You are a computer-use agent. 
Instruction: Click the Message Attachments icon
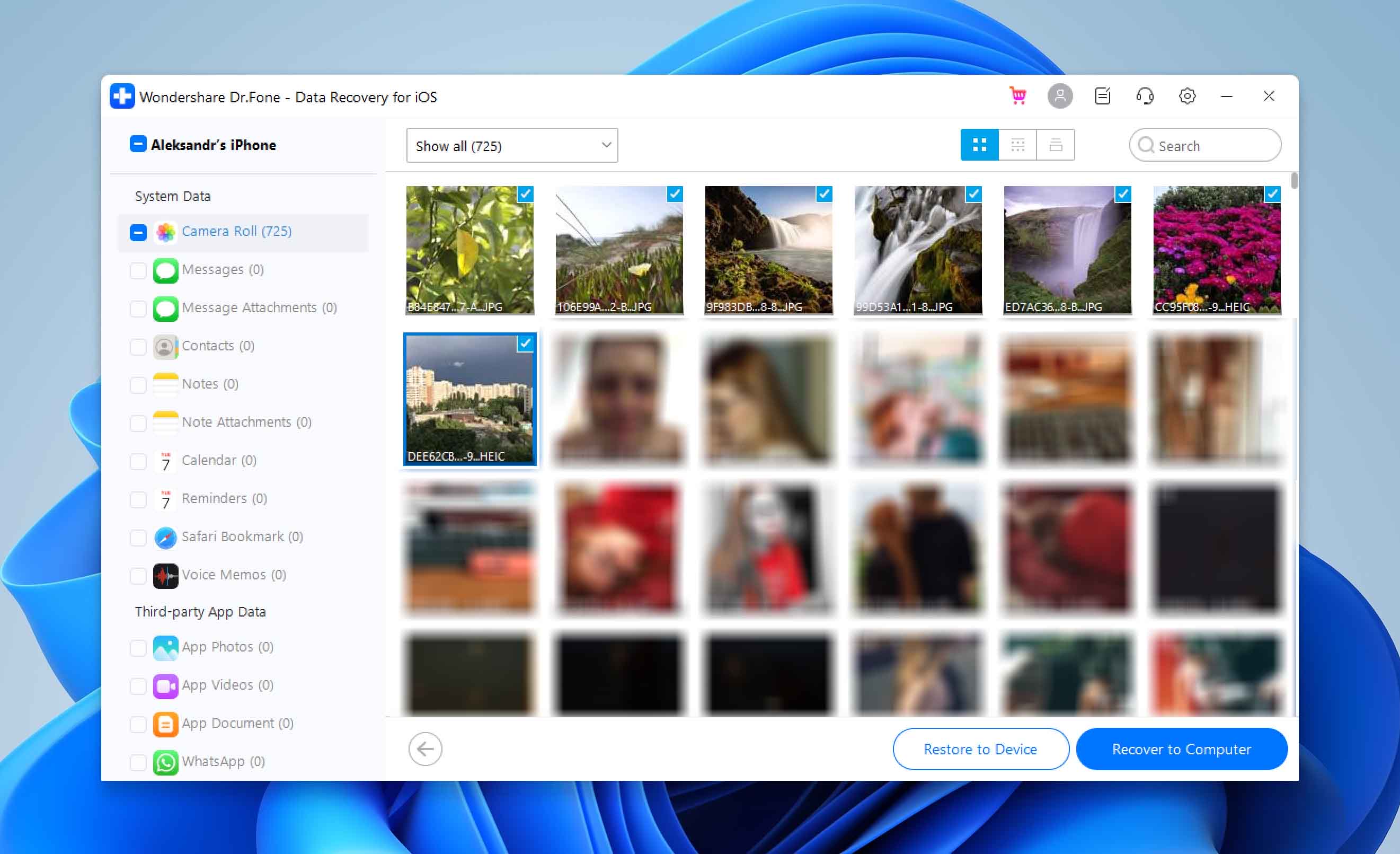[x=165, y=308]
